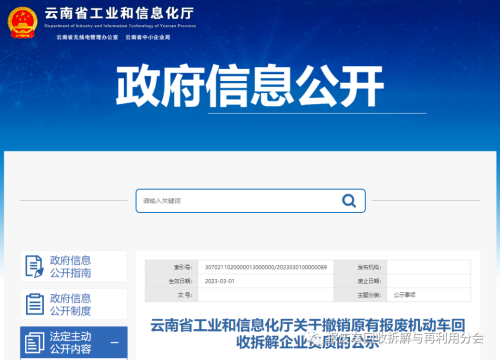The height and width of the screenshot is (360, 500).
Task: Open 政府信息公开指南 sidebar item
Action: pyautogui.click(x=74, y=266)
